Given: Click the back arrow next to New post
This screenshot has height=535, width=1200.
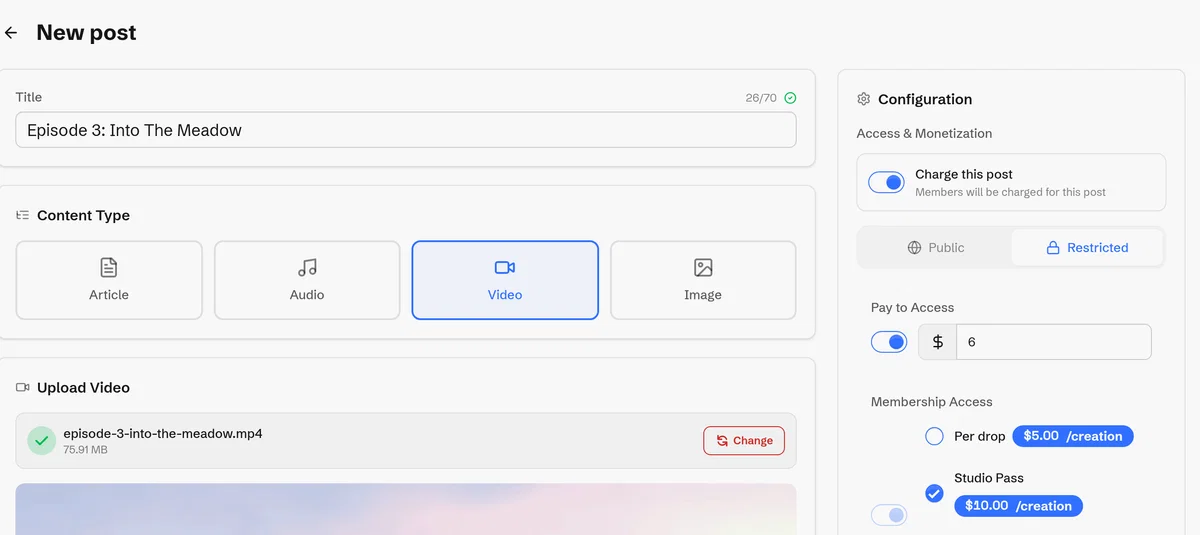Looking at the screenshot, I should tap(11, 33).
